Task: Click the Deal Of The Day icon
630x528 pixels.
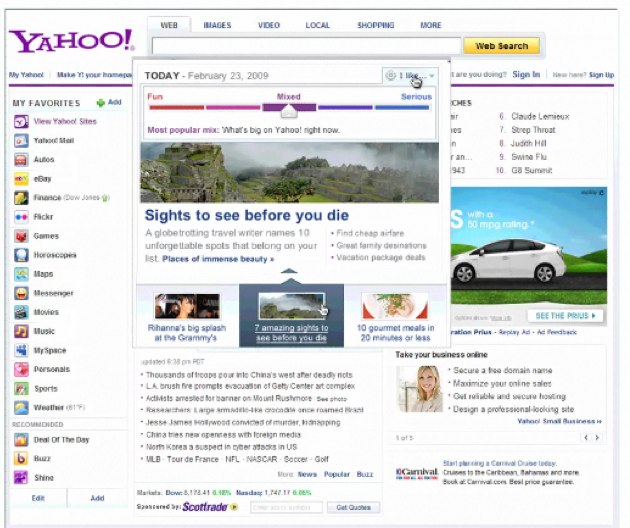Action: 21,440
